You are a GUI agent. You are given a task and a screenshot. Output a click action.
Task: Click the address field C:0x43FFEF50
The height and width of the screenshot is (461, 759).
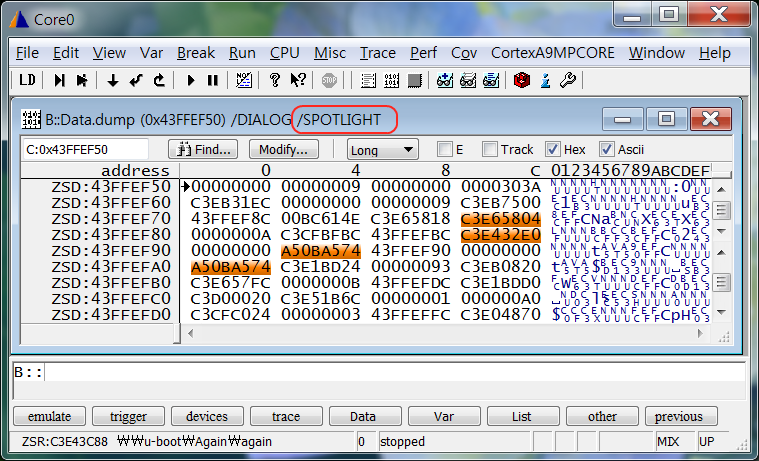(84, 150)
